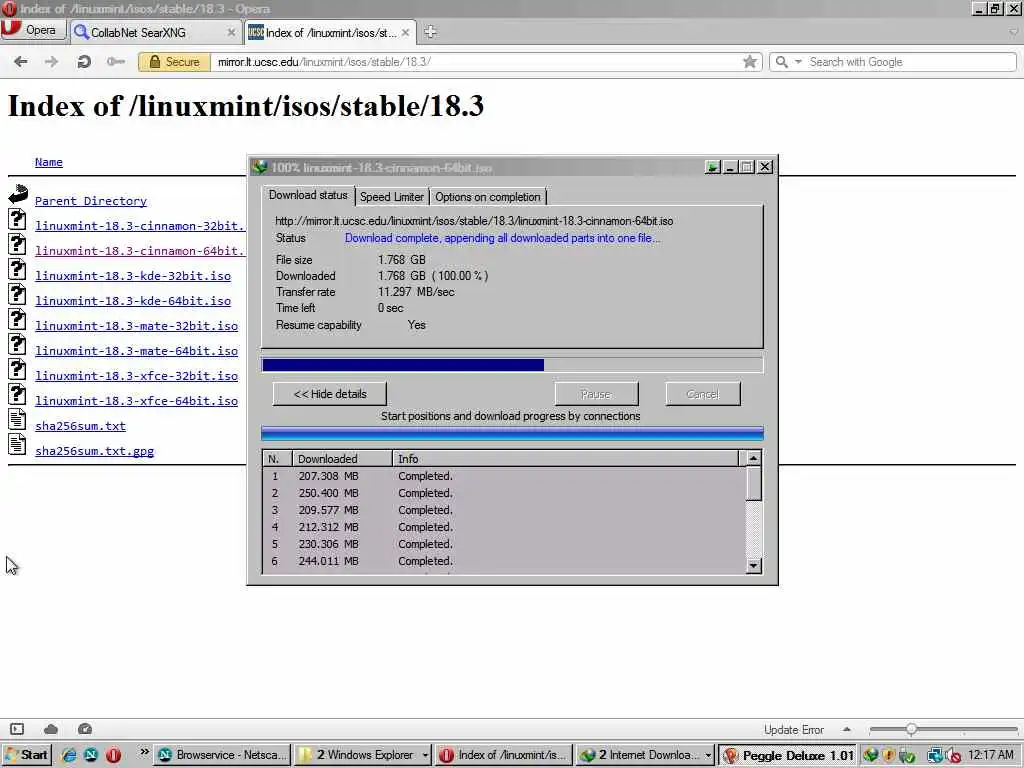Close the Index of /linuxmint tab
The image size is (1024, 768).
point(406,32)
